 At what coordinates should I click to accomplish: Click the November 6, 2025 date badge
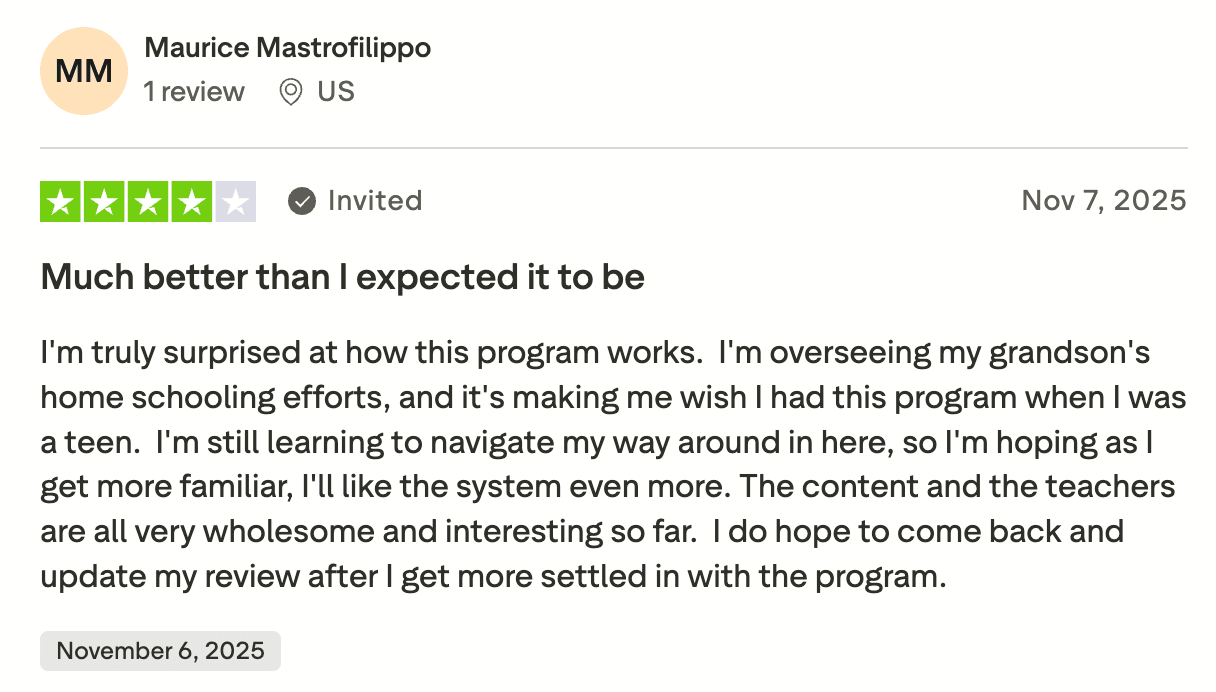[160, 651]
